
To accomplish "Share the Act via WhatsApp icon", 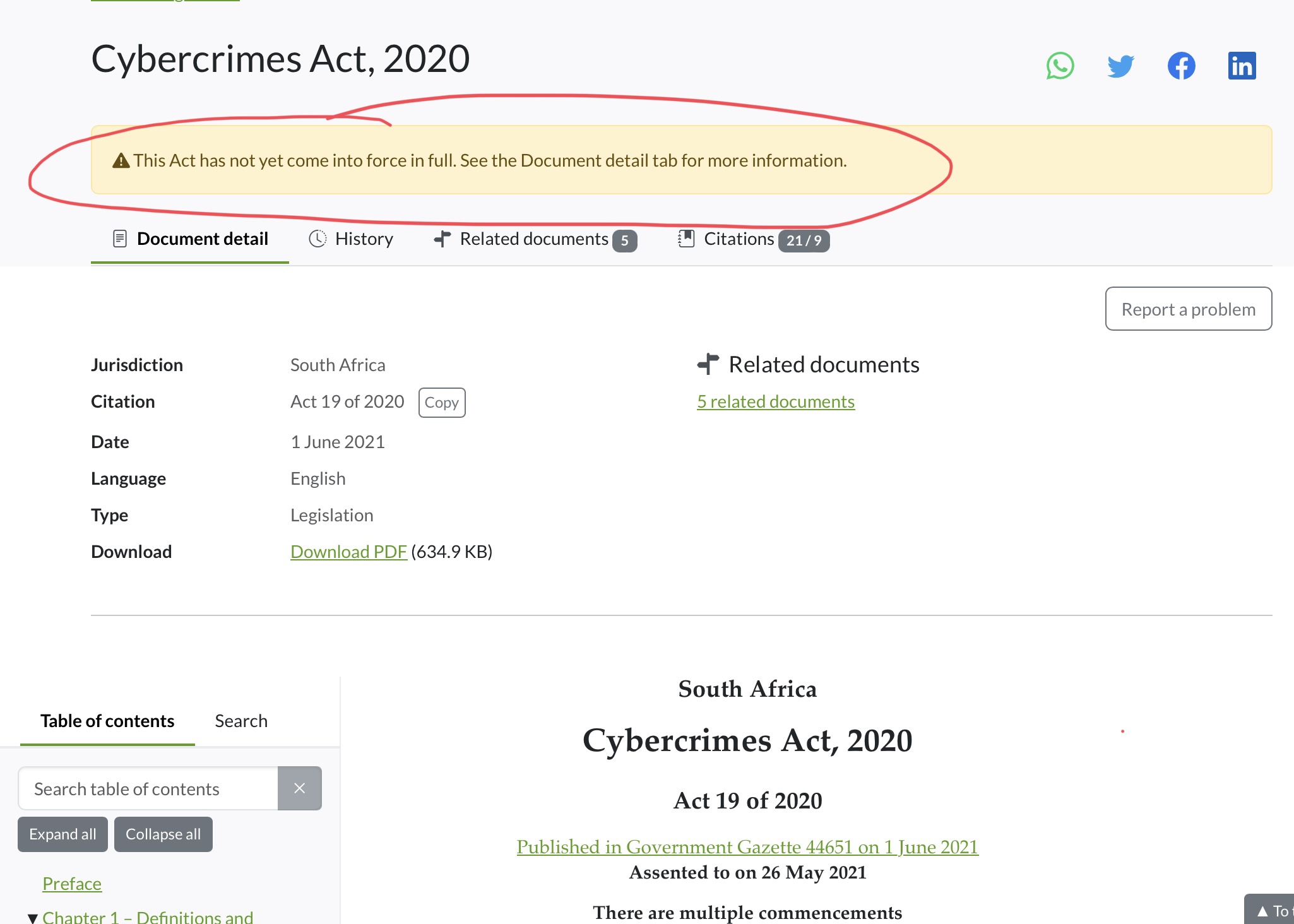I will (1060, 66).
